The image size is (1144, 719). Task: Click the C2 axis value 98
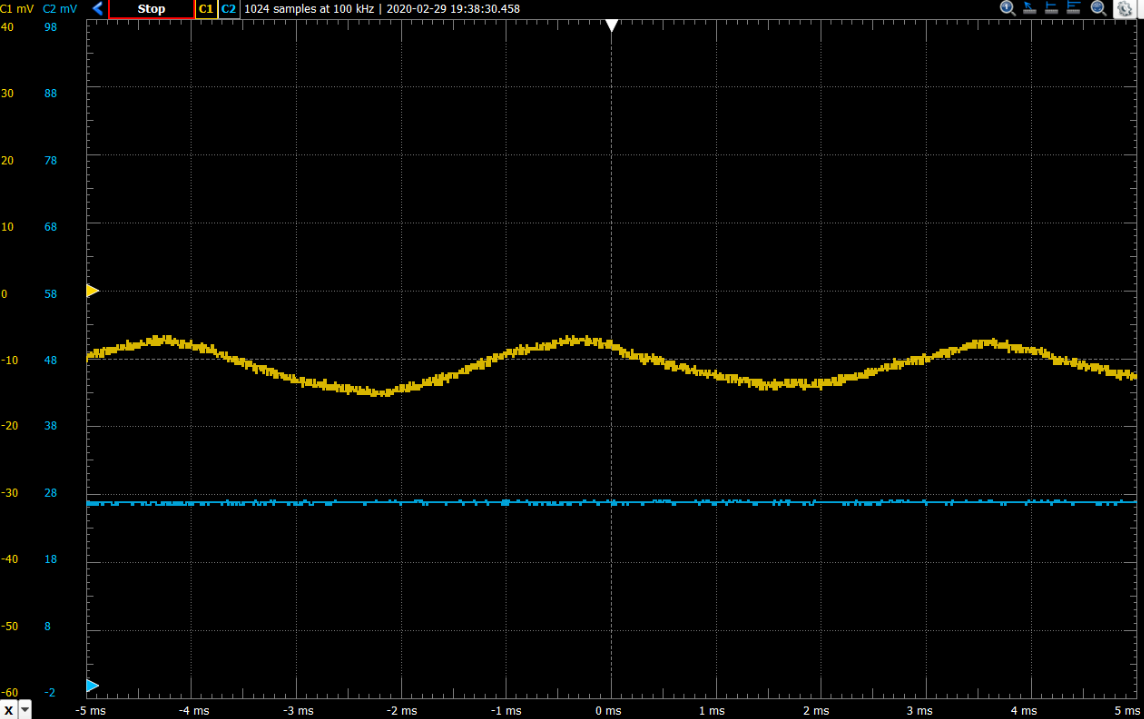[x=50, y=27]
